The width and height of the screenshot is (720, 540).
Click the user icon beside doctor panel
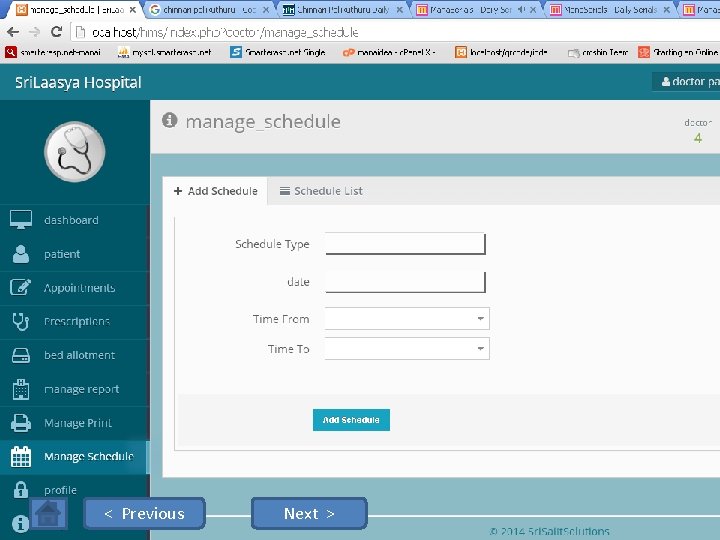[665, 82]
